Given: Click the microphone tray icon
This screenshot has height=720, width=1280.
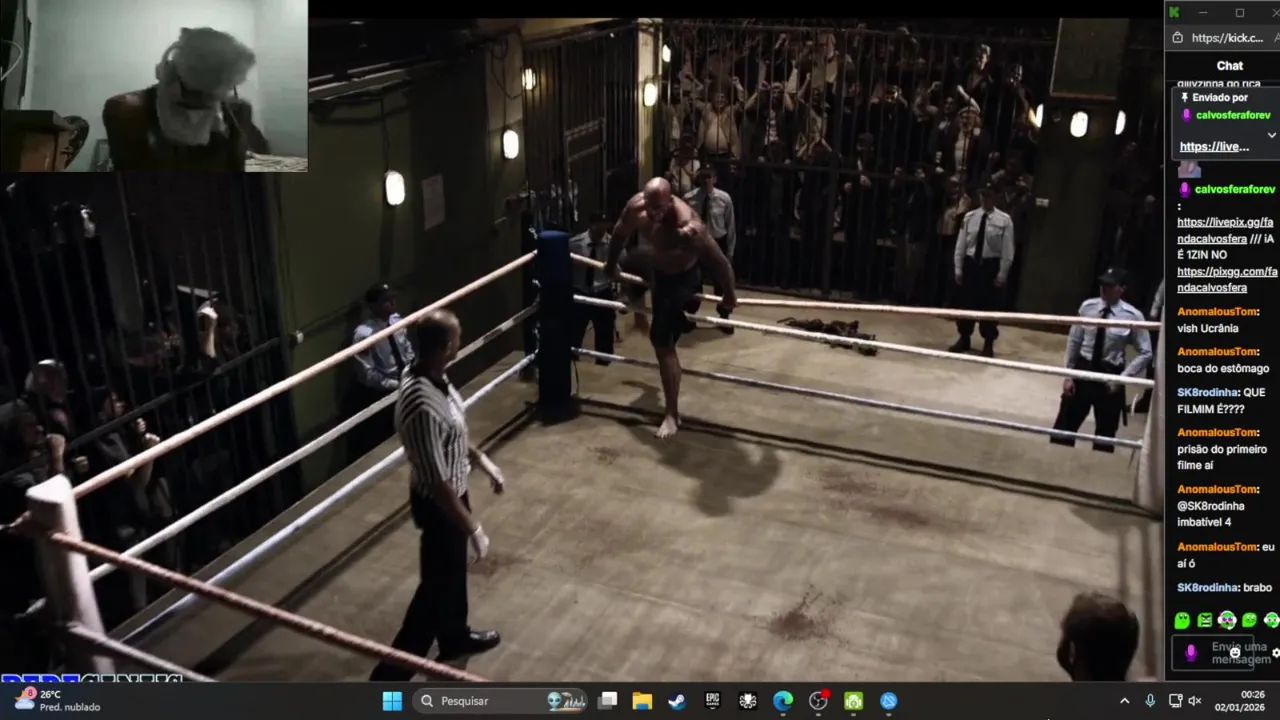Looking at the screenshot, I should [1150, 701].
